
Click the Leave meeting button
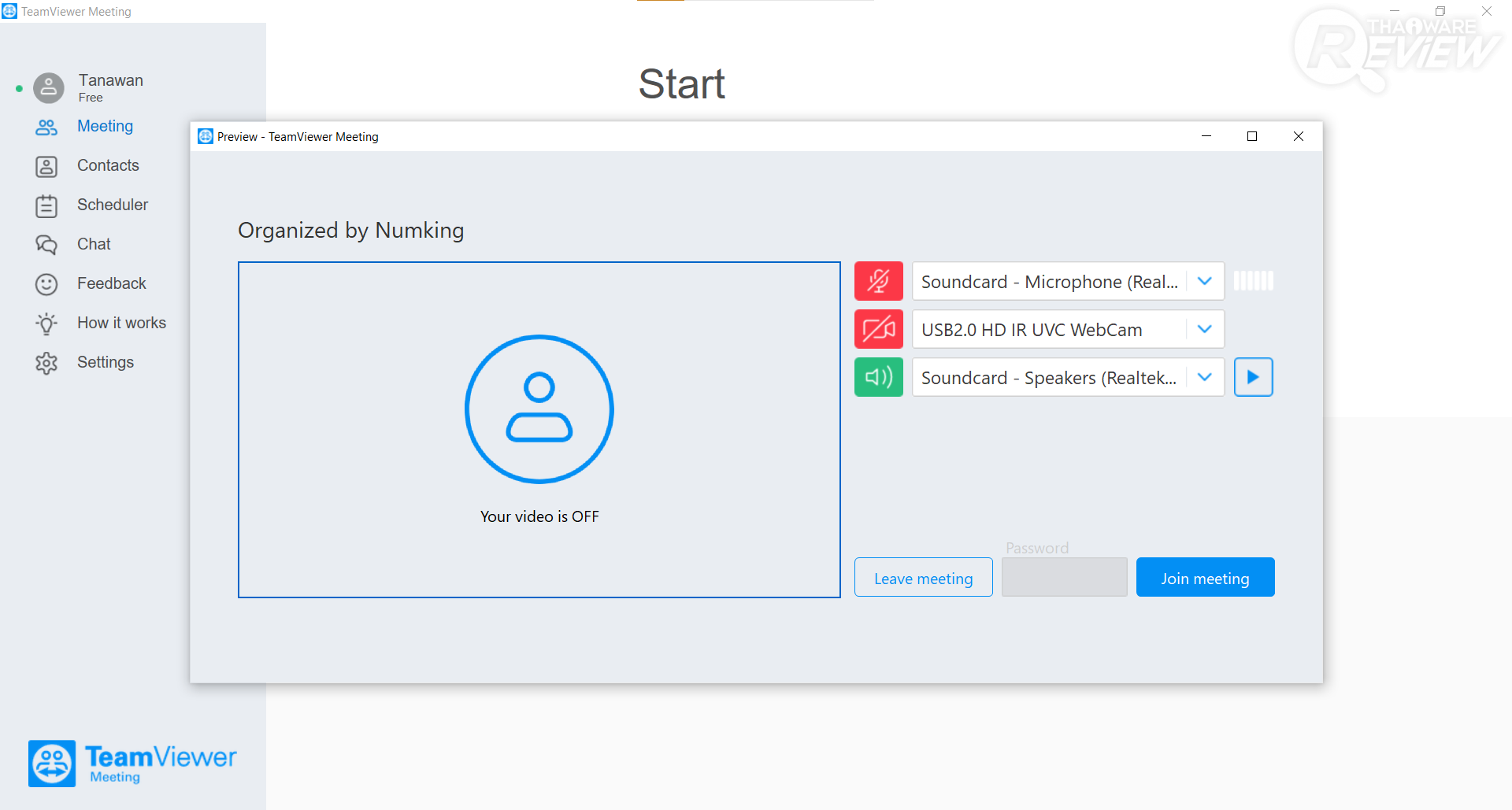click(924, 578)
